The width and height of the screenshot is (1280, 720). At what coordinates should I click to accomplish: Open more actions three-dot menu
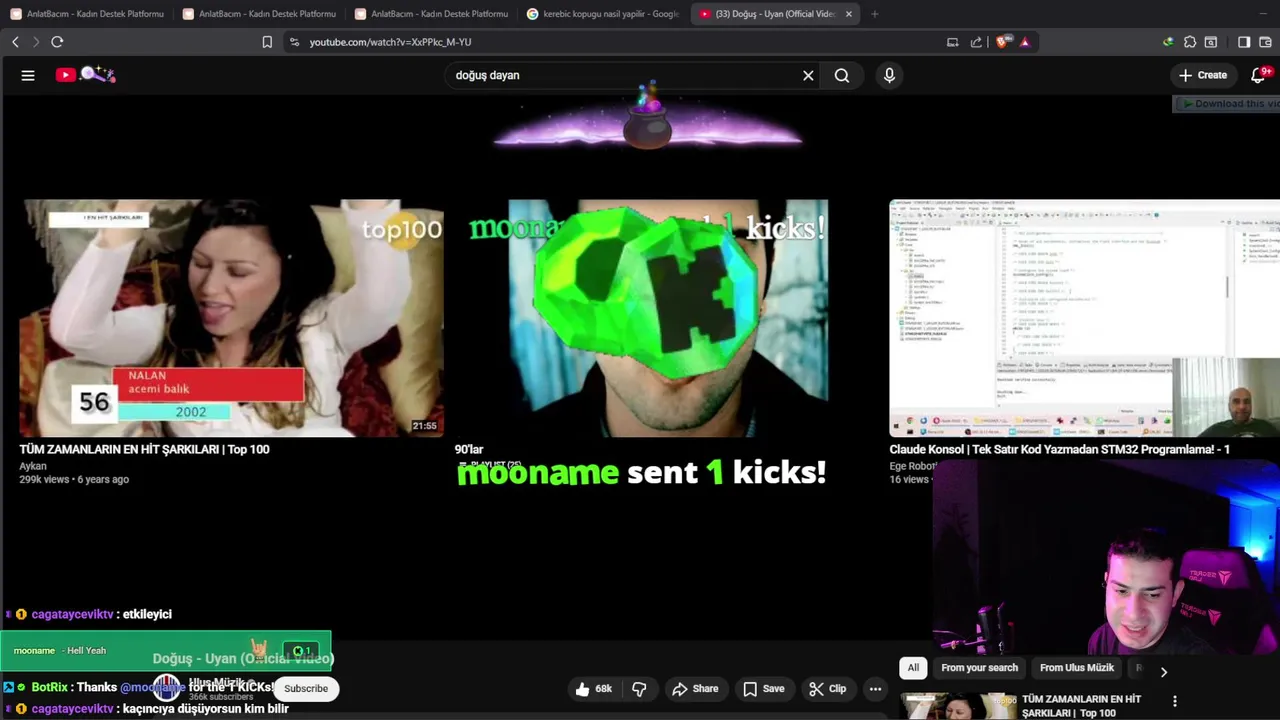875,689
